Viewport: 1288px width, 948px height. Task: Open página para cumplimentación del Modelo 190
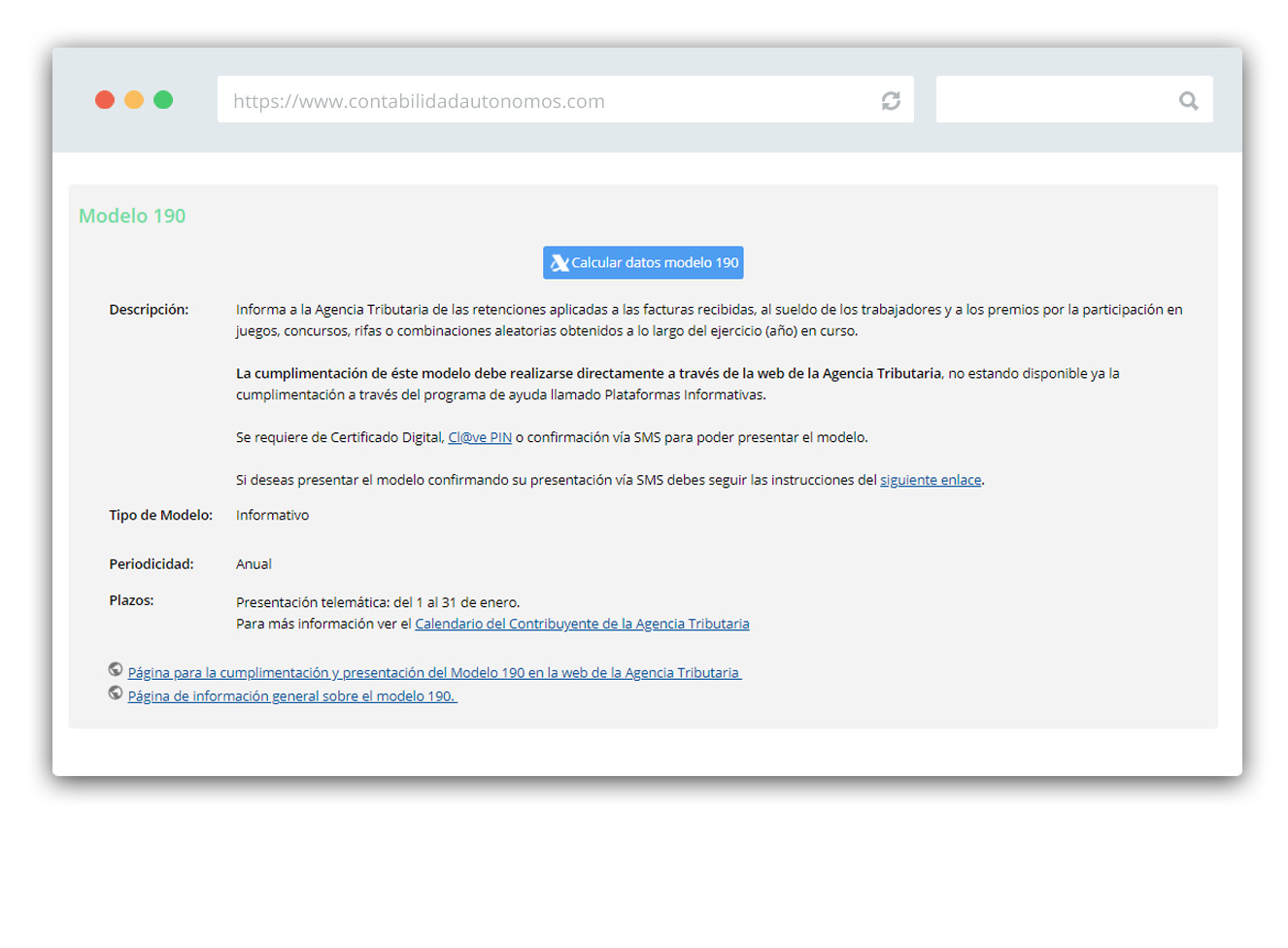[x=434, y=673]
